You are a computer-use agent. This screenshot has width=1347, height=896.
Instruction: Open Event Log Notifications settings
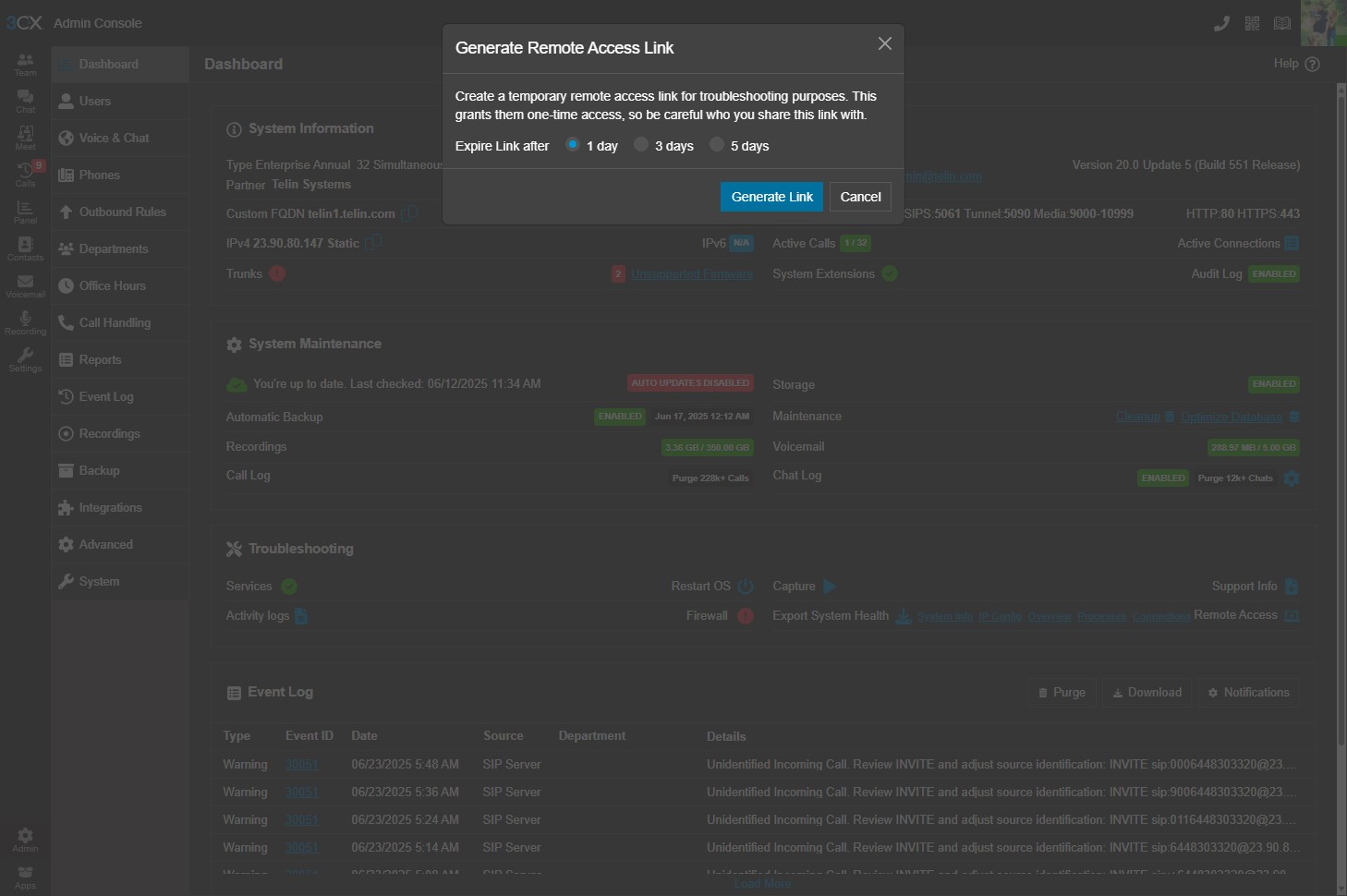pyautogui.click(x=1248, y=693)
